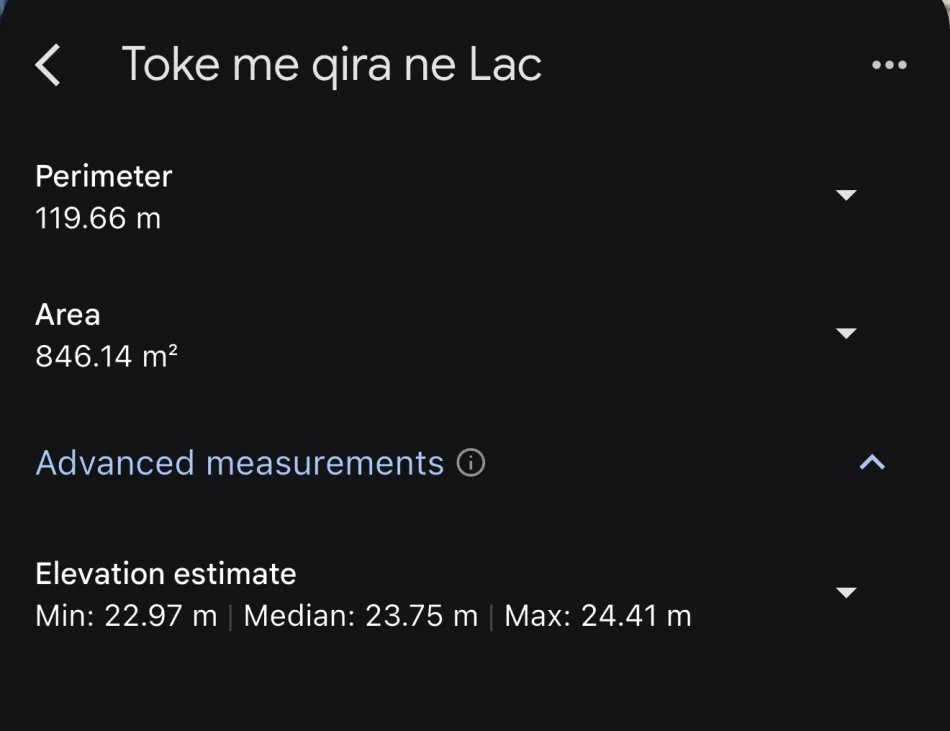950x731 pixels.
Task: Click the separator between Min and Median
Action: click(231, 616)
